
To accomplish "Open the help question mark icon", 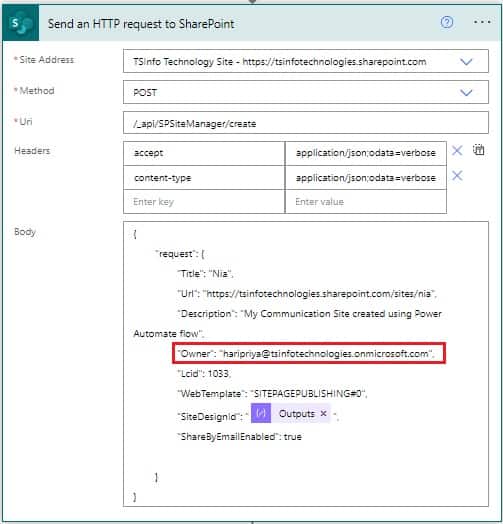I will pyautogui.click(x=447, y=22).
